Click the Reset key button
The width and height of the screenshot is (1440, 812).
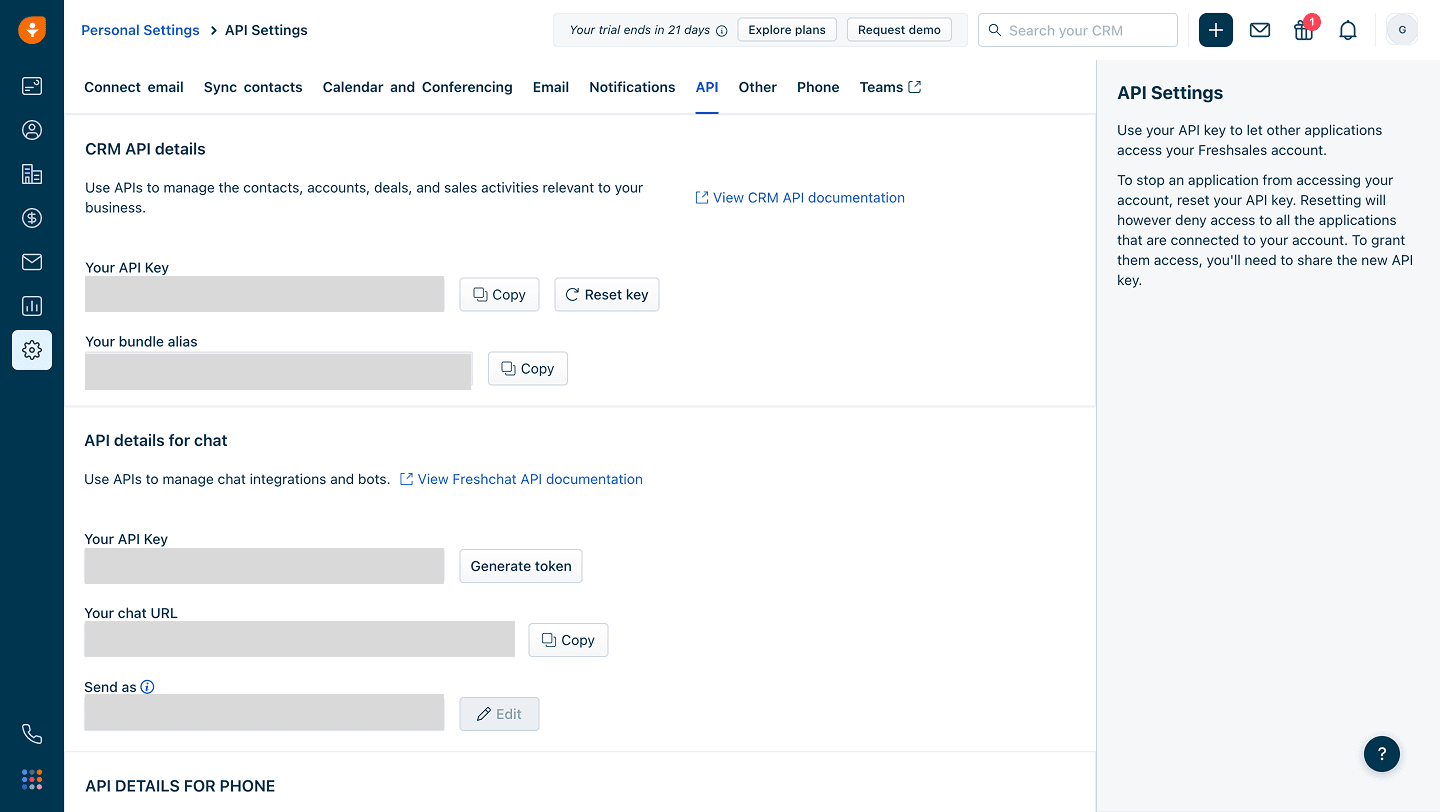[x=607, y=294]
